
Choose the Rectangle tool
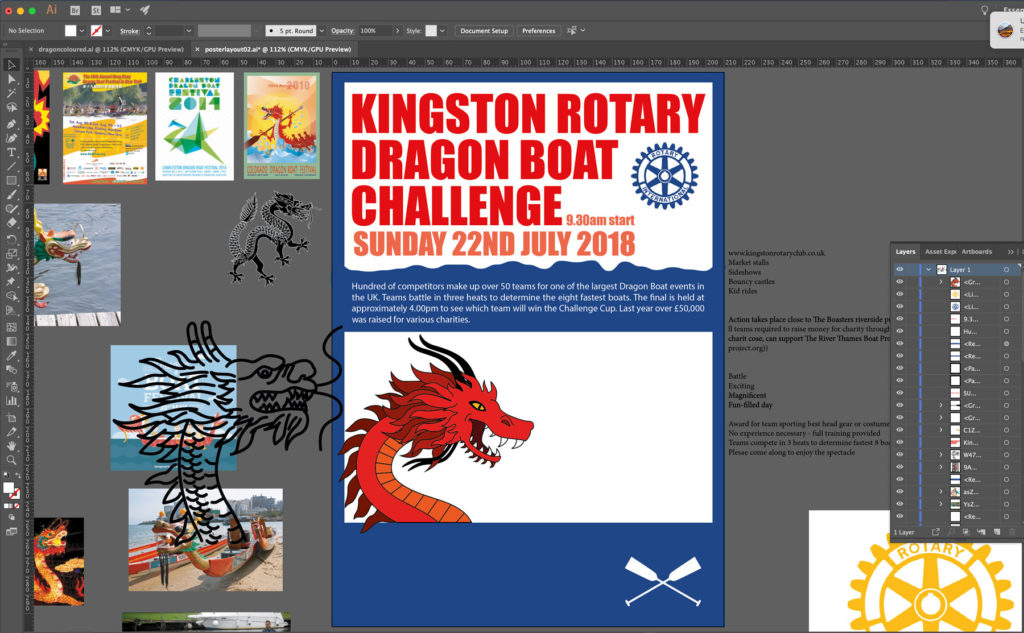click(x=11, y=181)
